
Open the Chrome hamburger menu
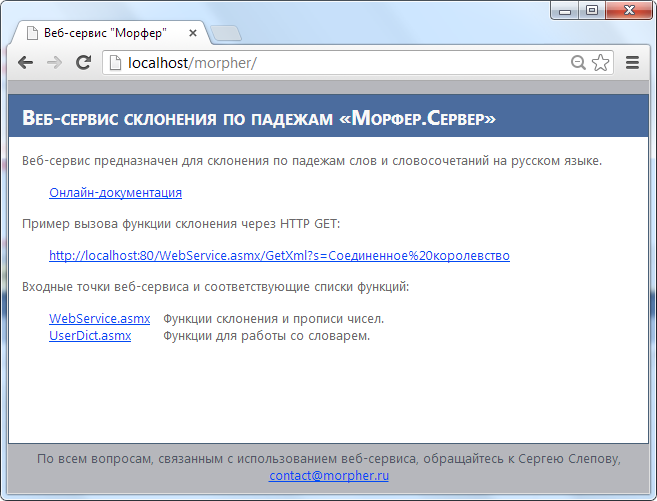pyautogui.click(x=632, y=63)
